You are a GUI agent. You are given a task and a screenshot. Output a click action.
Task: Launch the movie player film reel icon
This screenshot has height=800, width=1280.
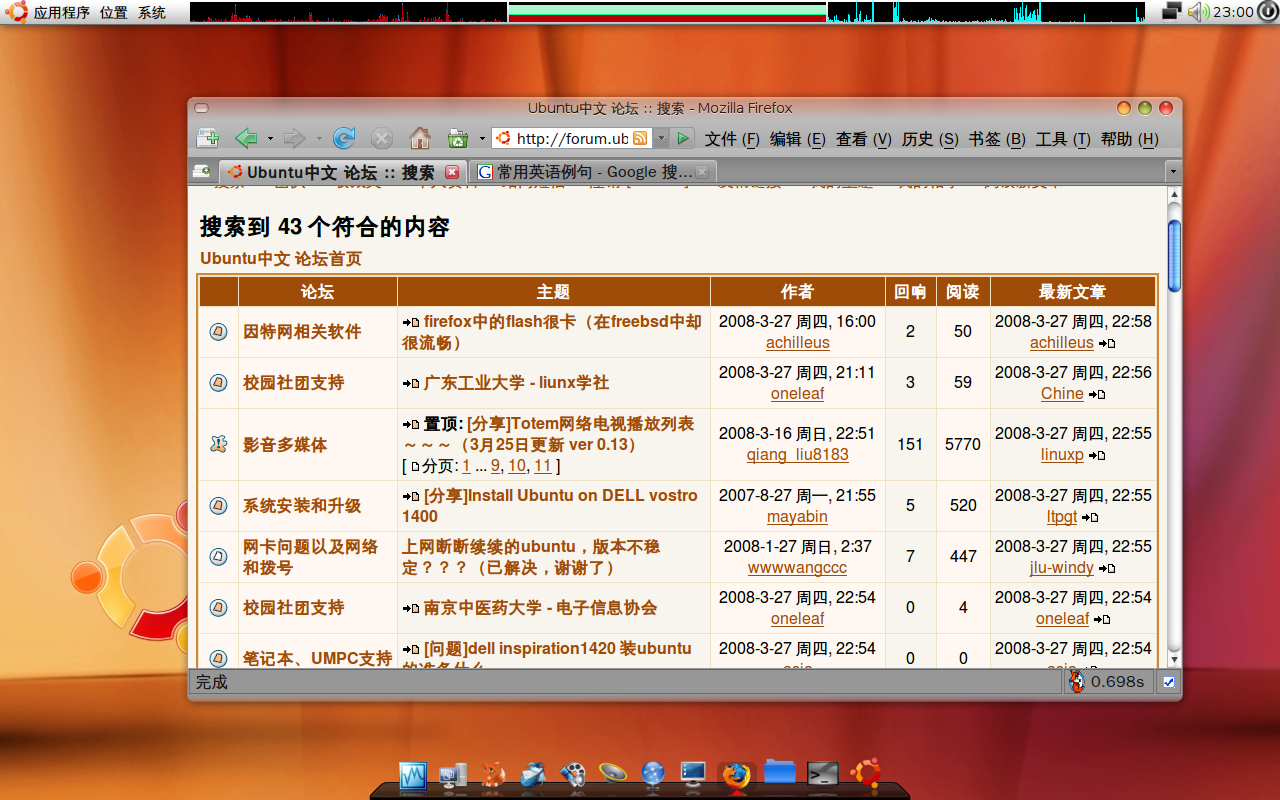[573, 774]
